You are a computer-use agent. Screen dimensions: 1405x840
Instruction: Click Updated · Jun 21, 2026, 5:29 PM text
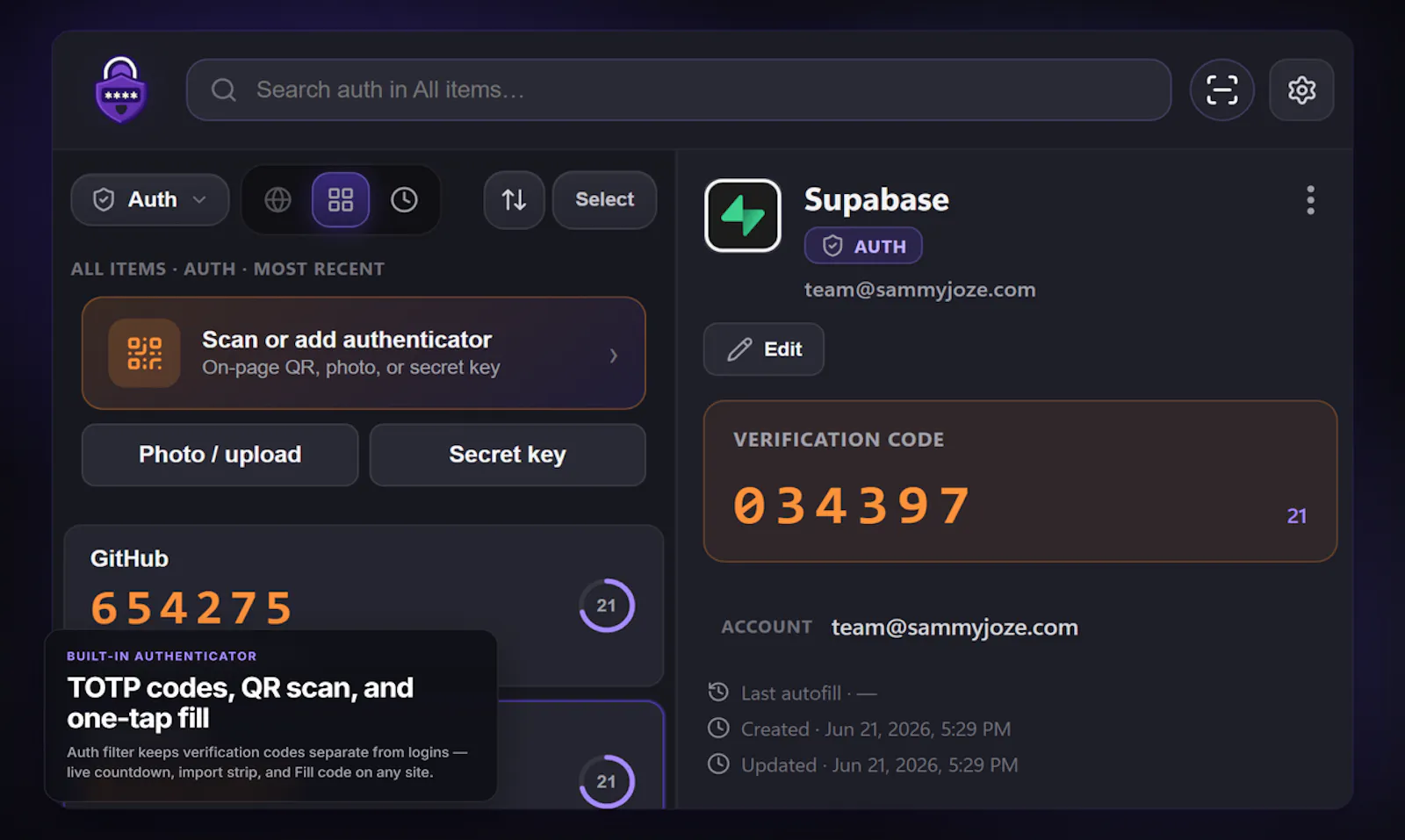(880, 765)
